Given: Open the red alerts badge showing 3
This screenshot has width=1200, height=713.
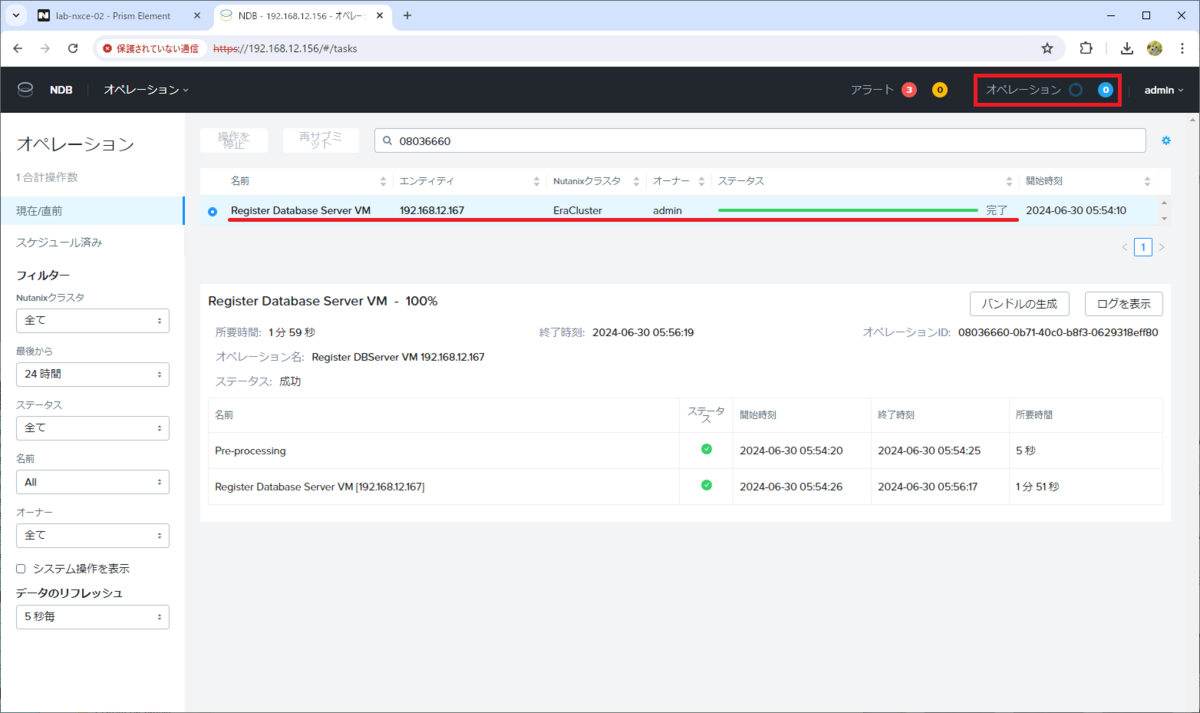Looking at the screenshot, I should tap(909, 90).
